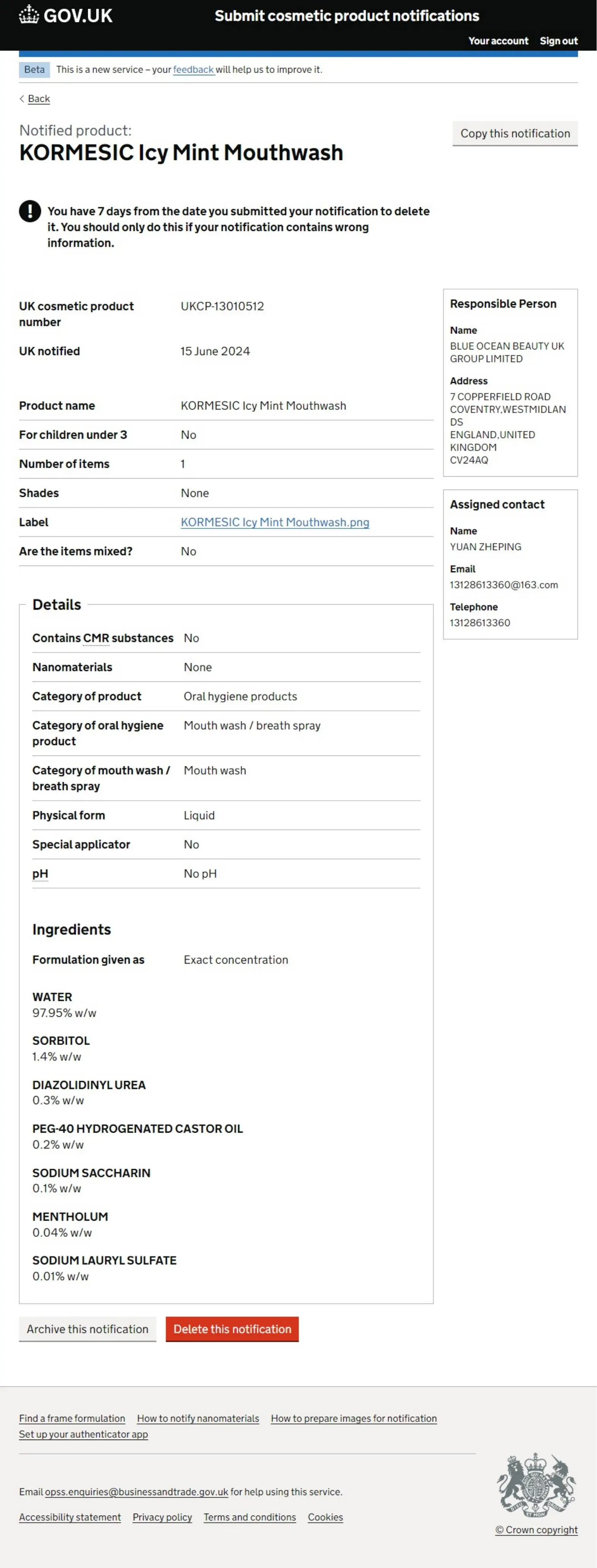Archive this notification
The width and height of the screenshot is (597, 1568).
tap(88, 1329)
